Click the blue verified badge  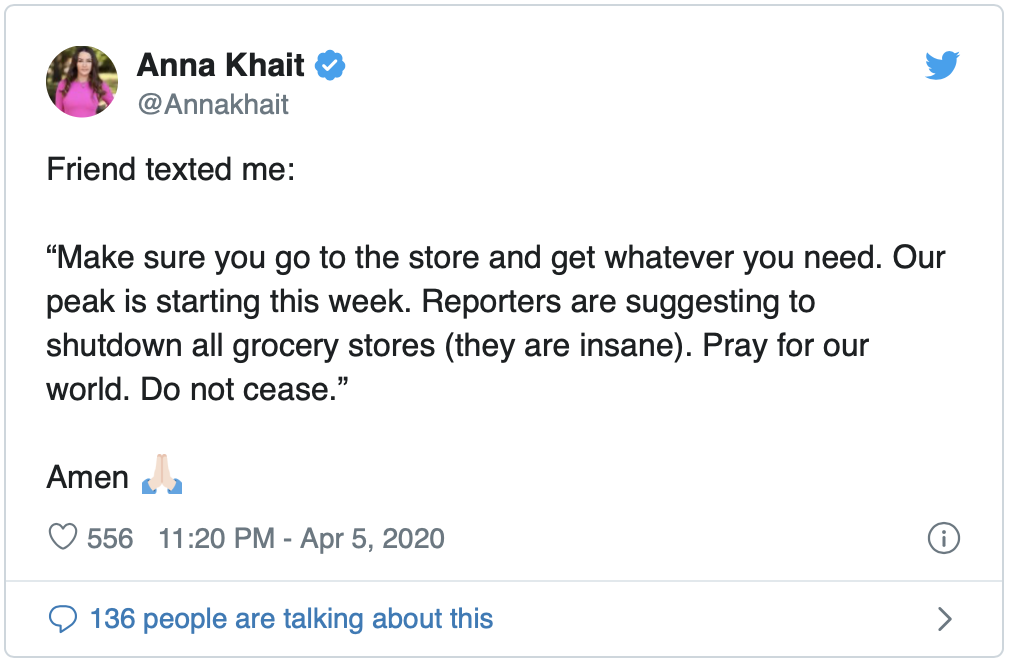coord(330,65)
